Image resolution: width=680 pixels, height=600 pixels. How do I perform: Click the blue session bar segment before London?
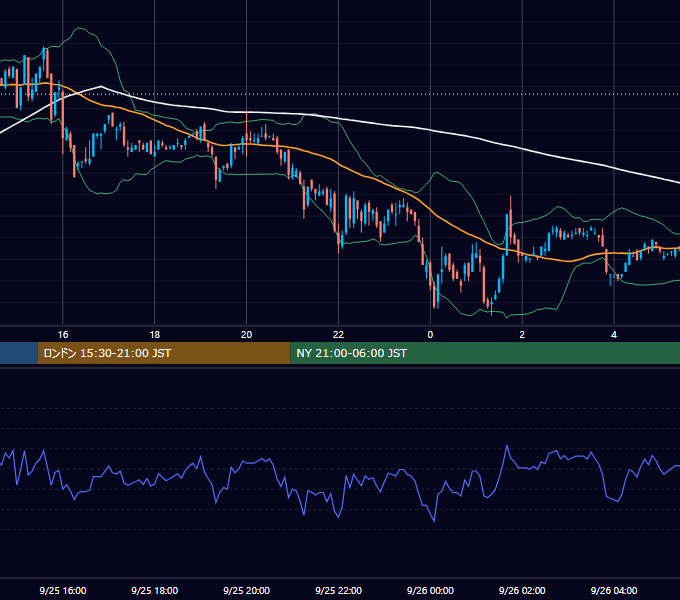tap(19, 353)
